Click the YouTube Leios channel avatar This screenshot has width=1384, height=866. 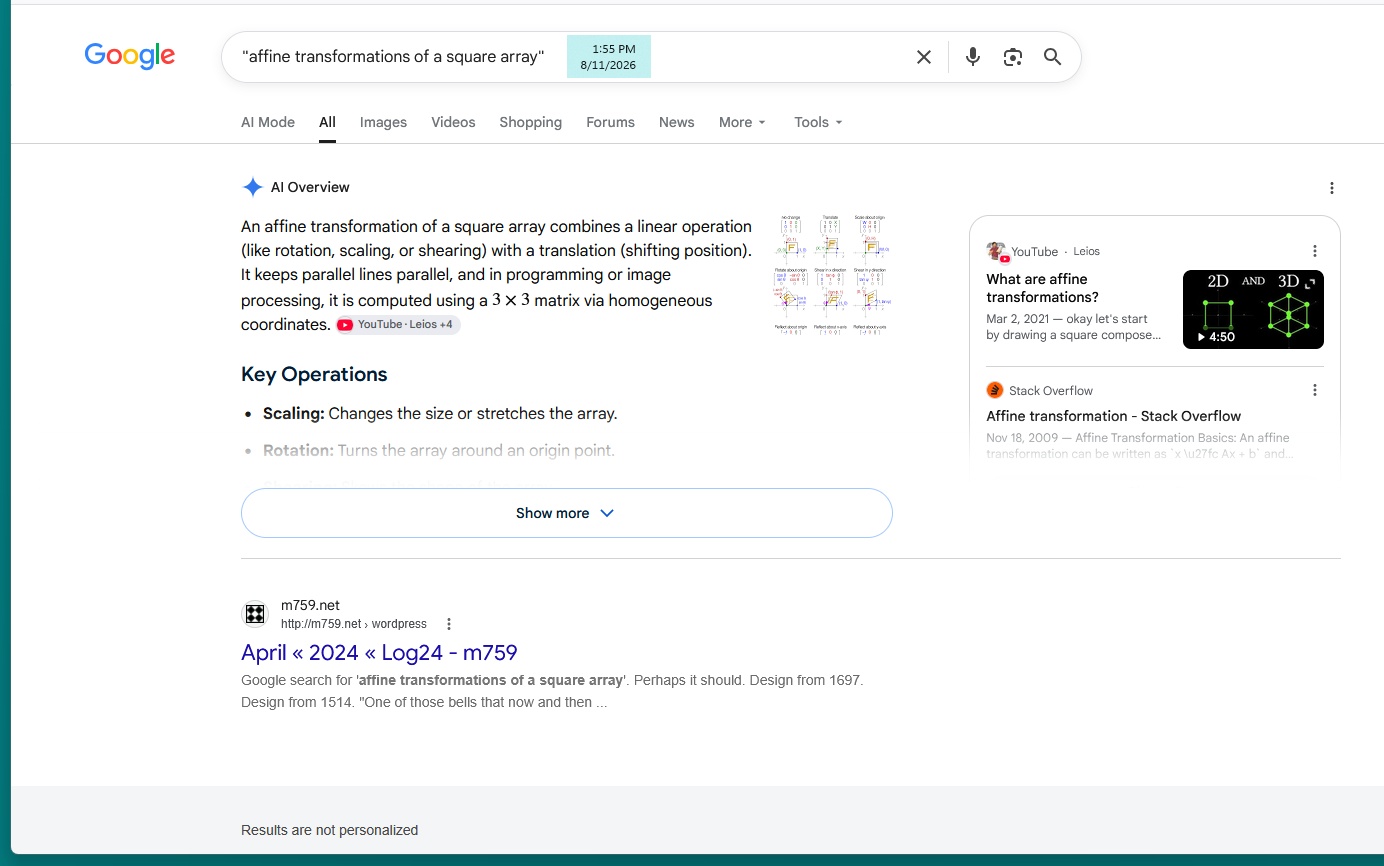click(x=996, y=252)
